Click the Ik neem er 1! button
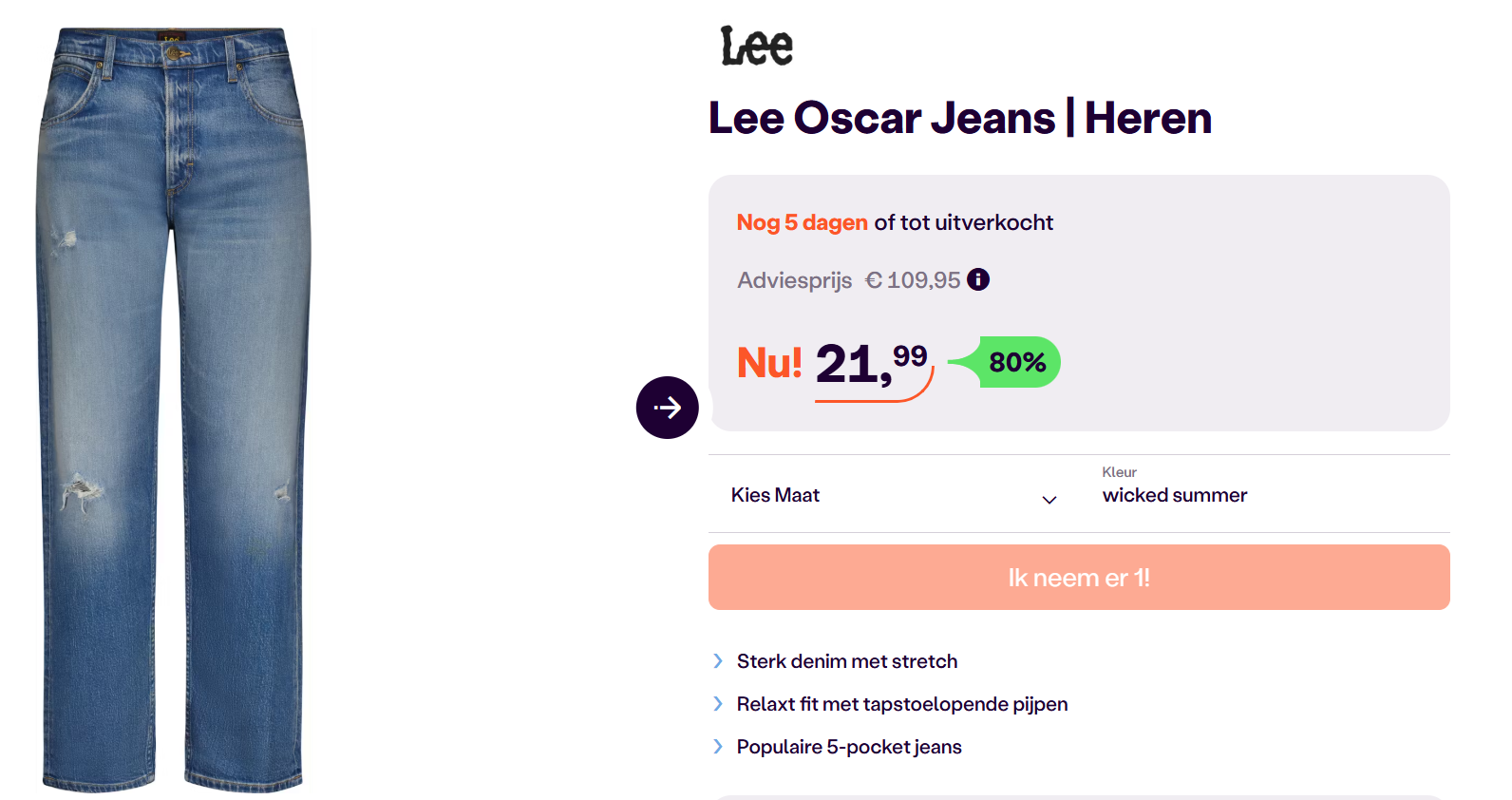Image resolution: width=1512 pixels, height=800 pixels. [1079, 577]
